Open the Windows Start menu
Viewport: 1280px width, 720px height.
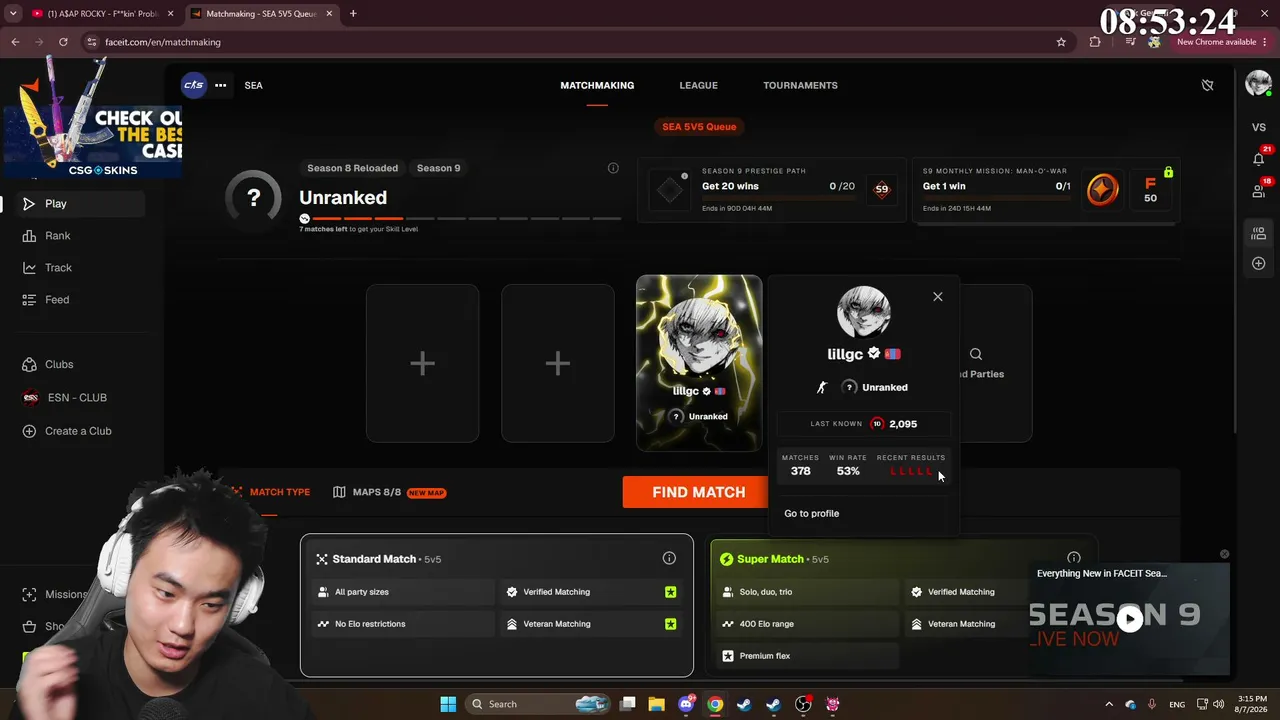point(448,704)
